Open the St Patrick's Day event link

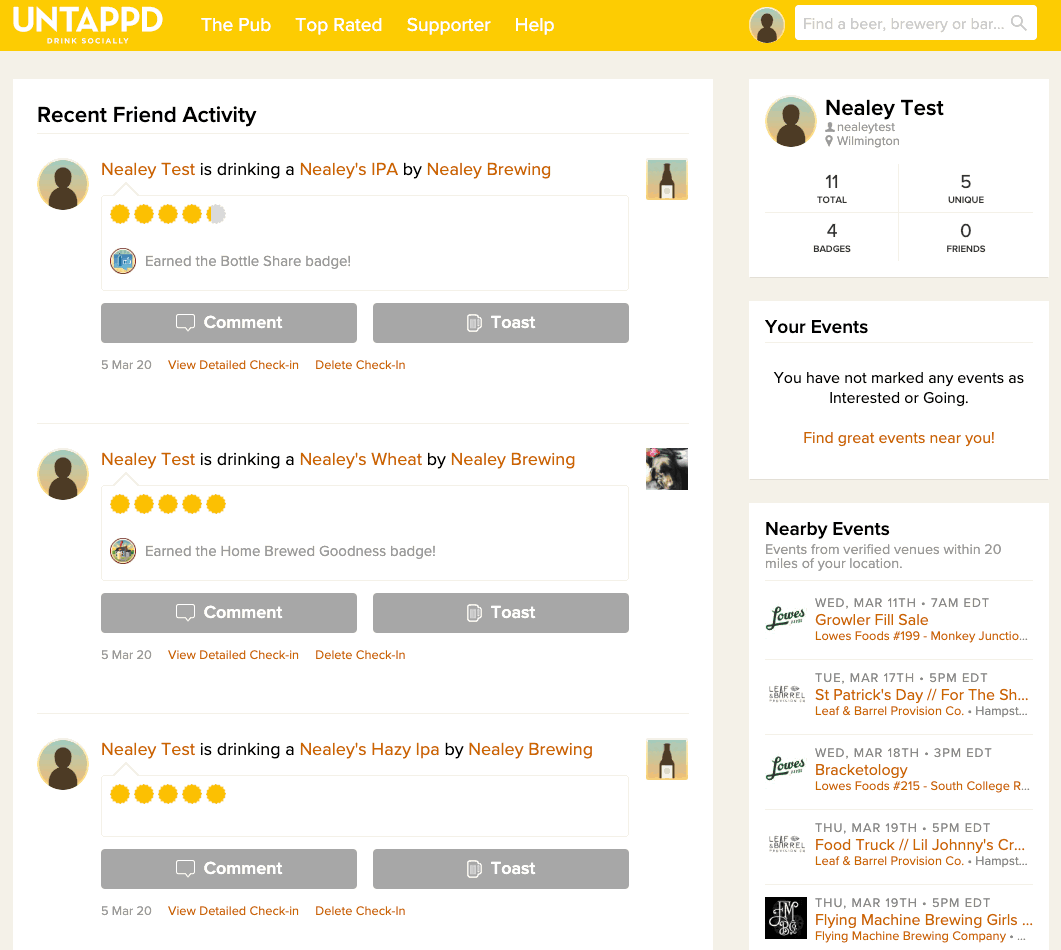tap(922, 695)
